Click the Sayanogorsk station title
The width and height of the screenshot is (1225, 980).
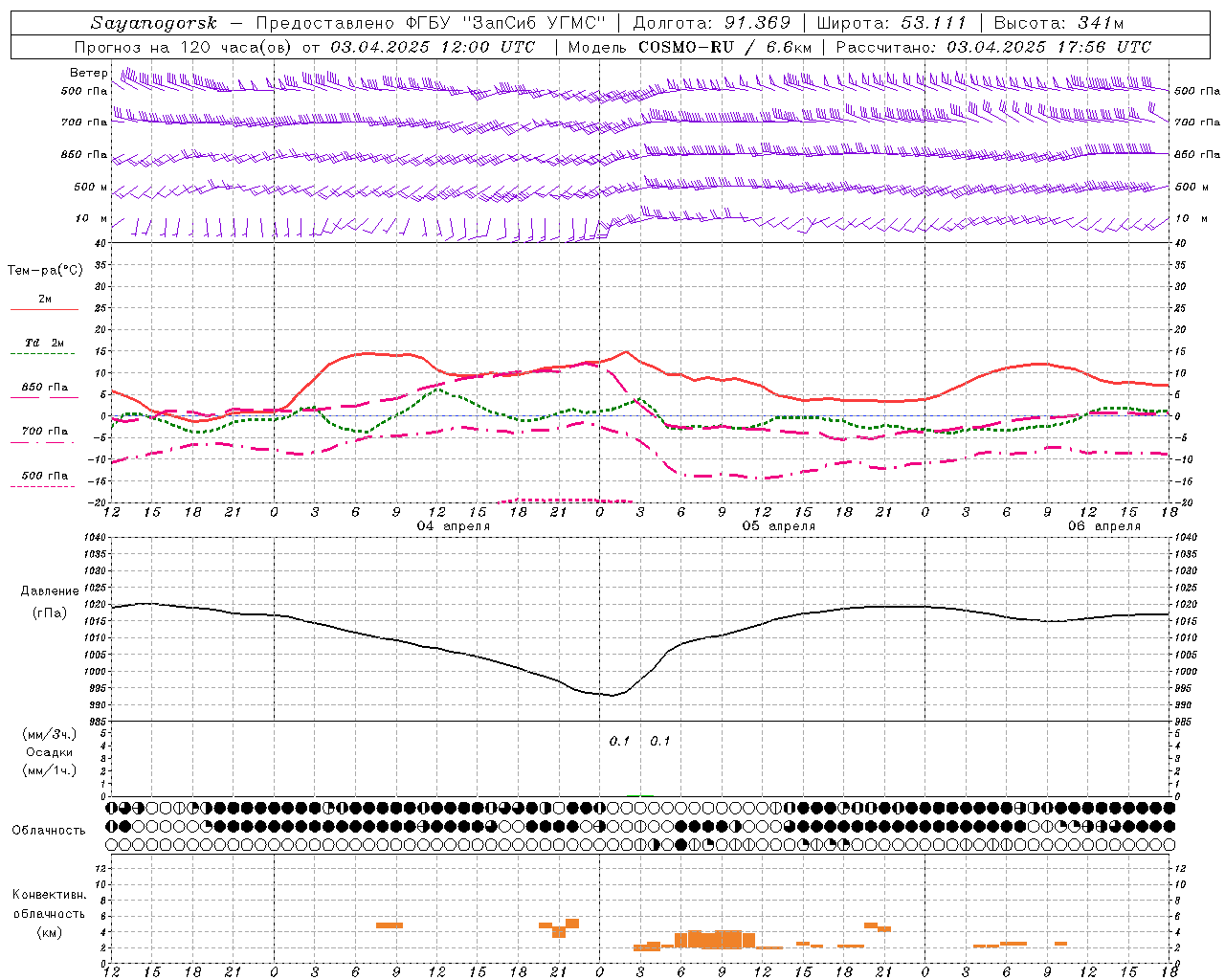[154, 23]
